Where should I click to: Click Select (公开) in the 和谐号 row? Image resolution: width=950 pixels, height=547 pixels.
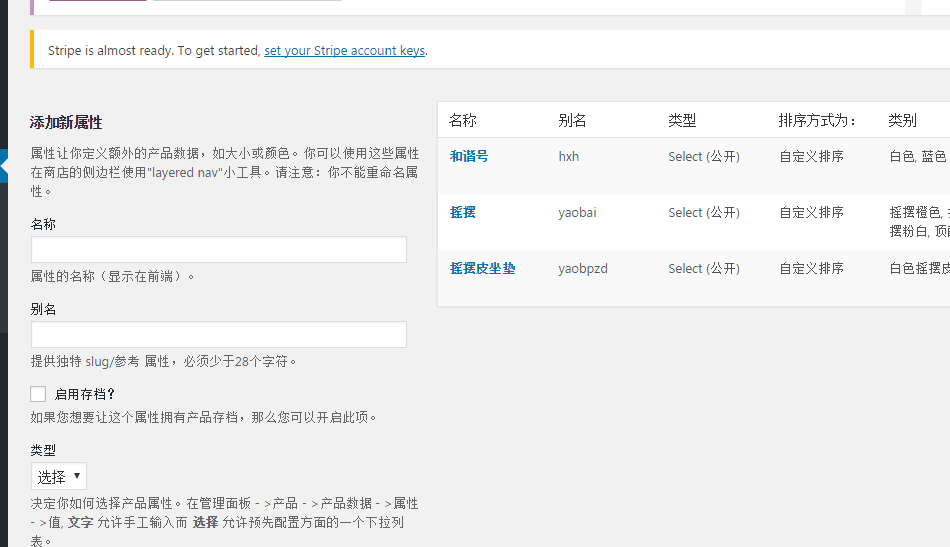coord(704,156)
